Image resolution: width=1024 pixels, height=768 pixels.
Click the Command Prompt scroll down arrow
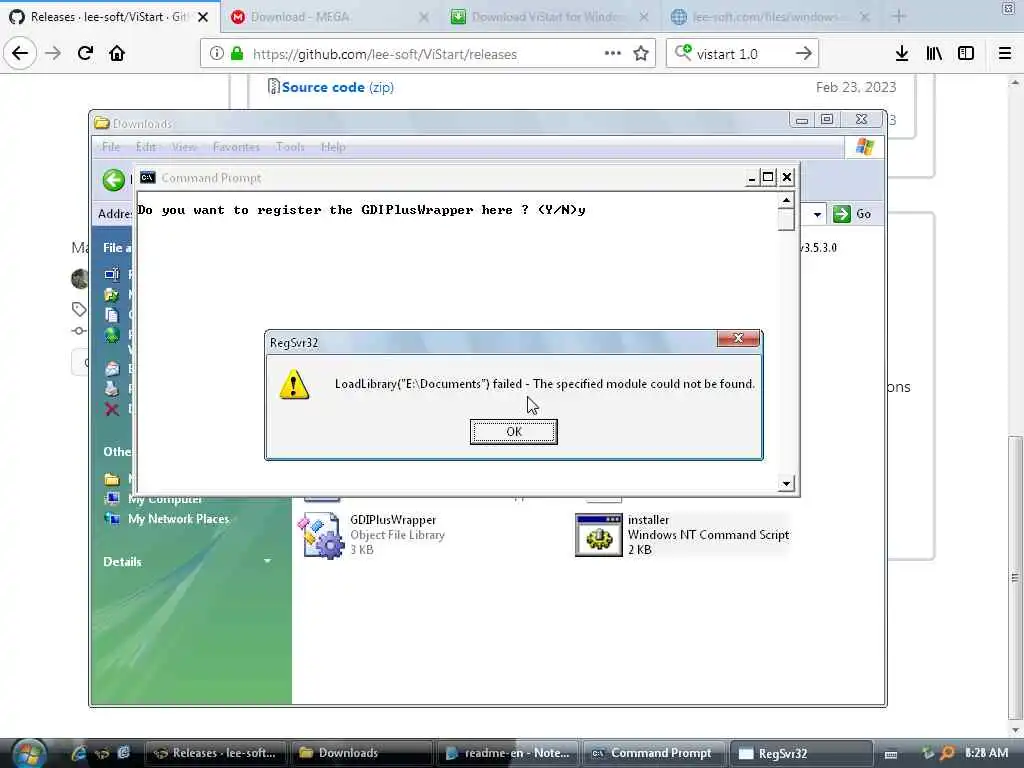pos(786,484)
